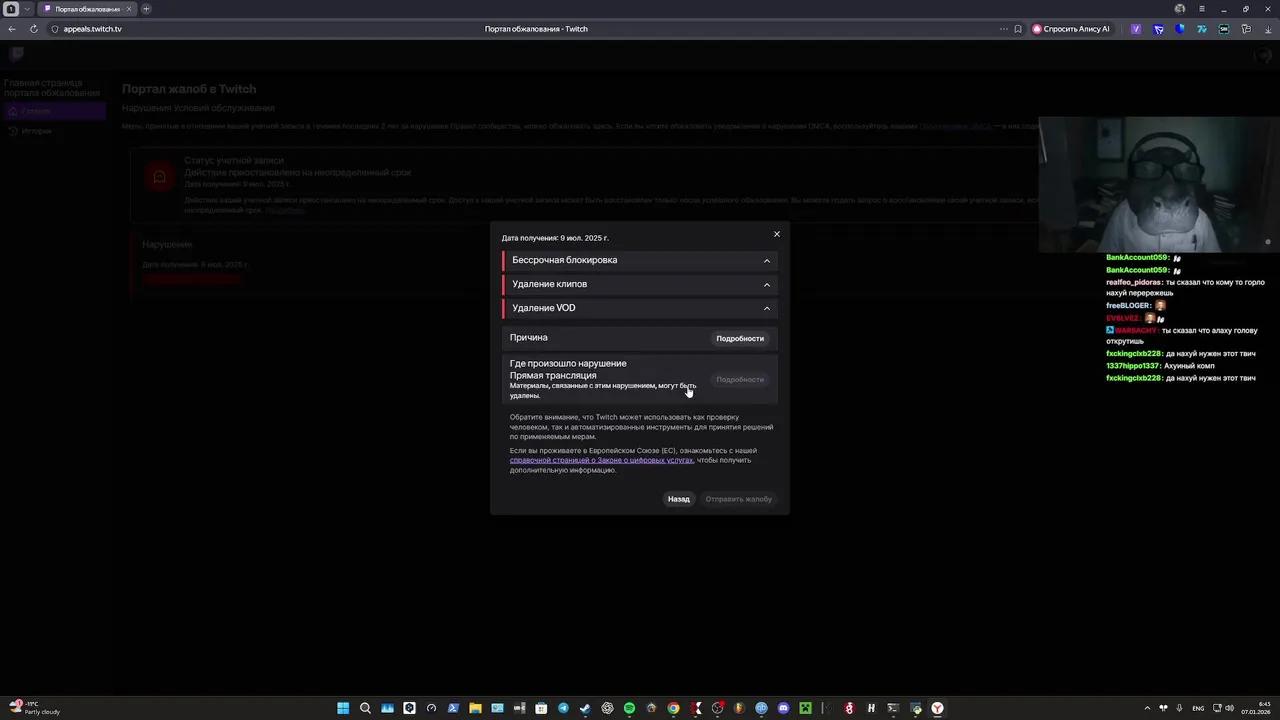Viewport: 1280px width, 720px height.
Task: Open Microsoft Store from the taskbar
Action: coord(541,708)
